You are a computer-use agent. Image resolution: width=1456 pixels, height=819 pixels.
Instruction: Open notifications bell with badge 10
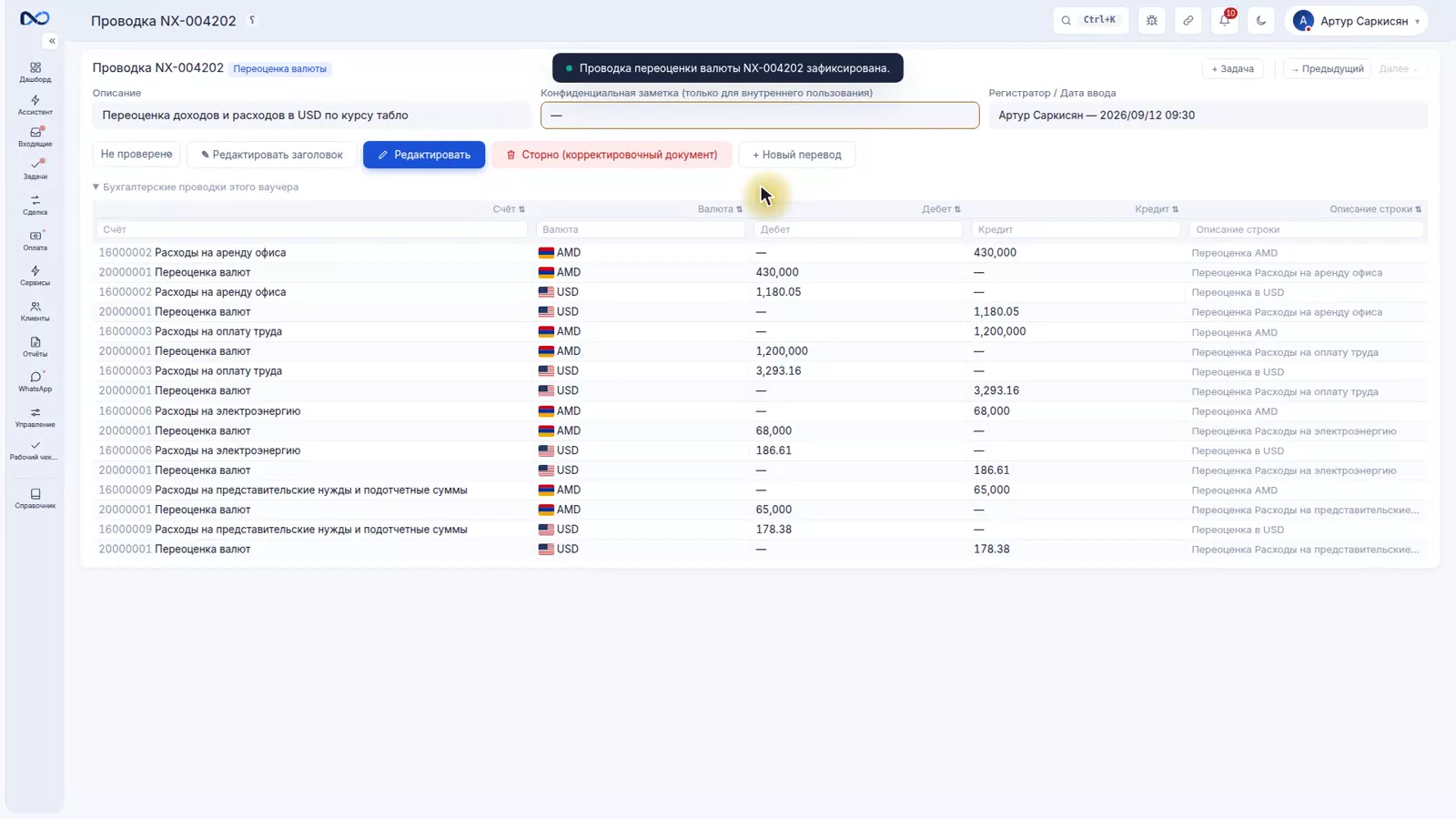tap(1225, 20)
